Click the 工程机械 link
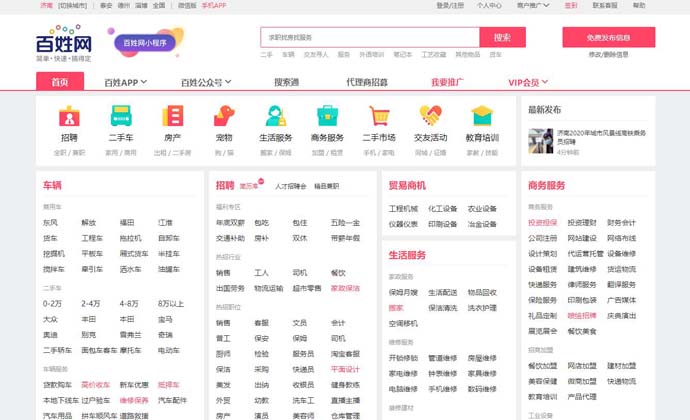Viewport: 690px width, 420px height. (403, 209)
